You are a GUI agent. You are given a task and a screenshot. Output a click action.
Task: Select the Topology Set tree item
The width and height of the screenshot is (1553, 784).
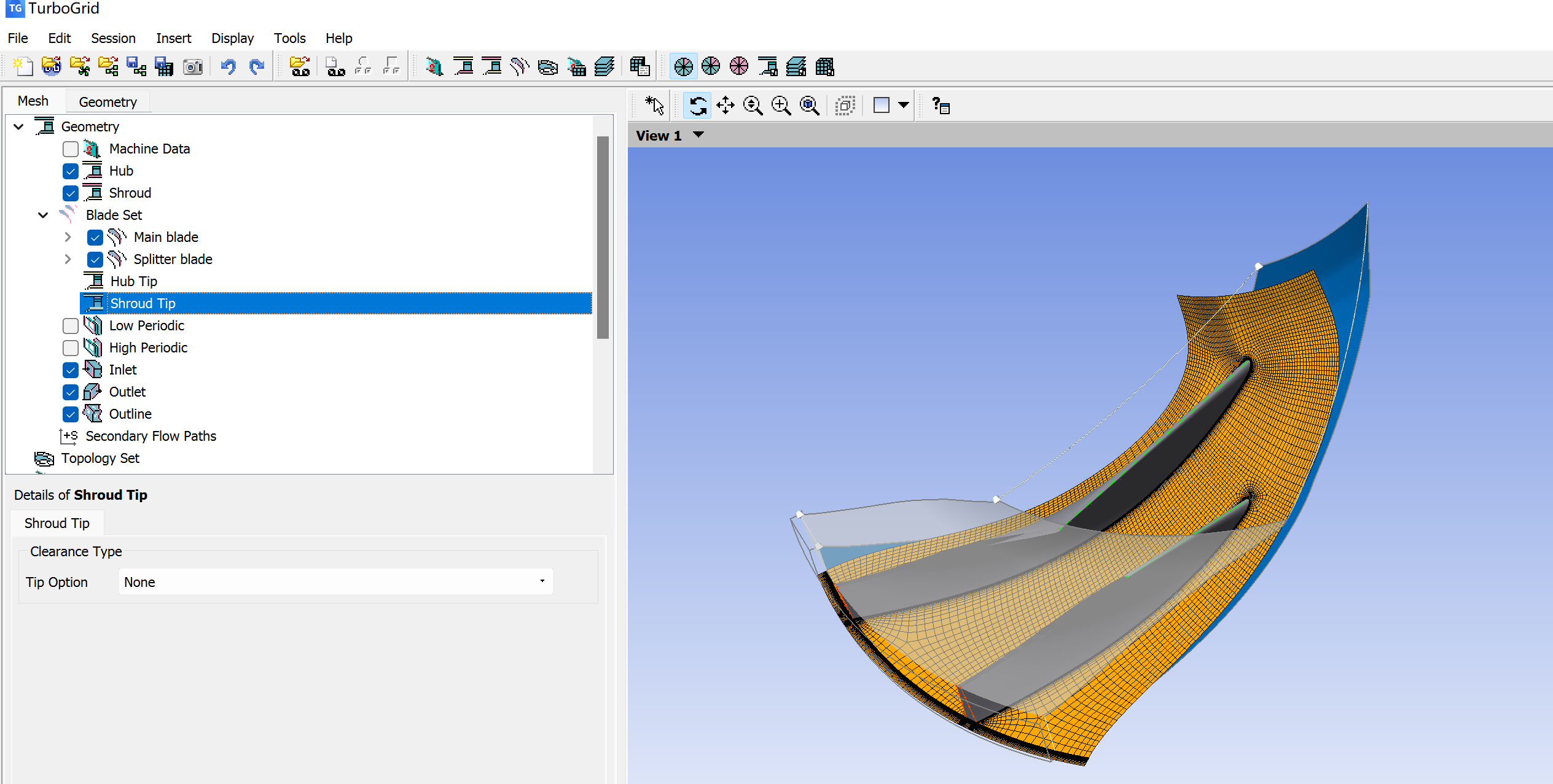pyautogui.click(x=100, y=459)
